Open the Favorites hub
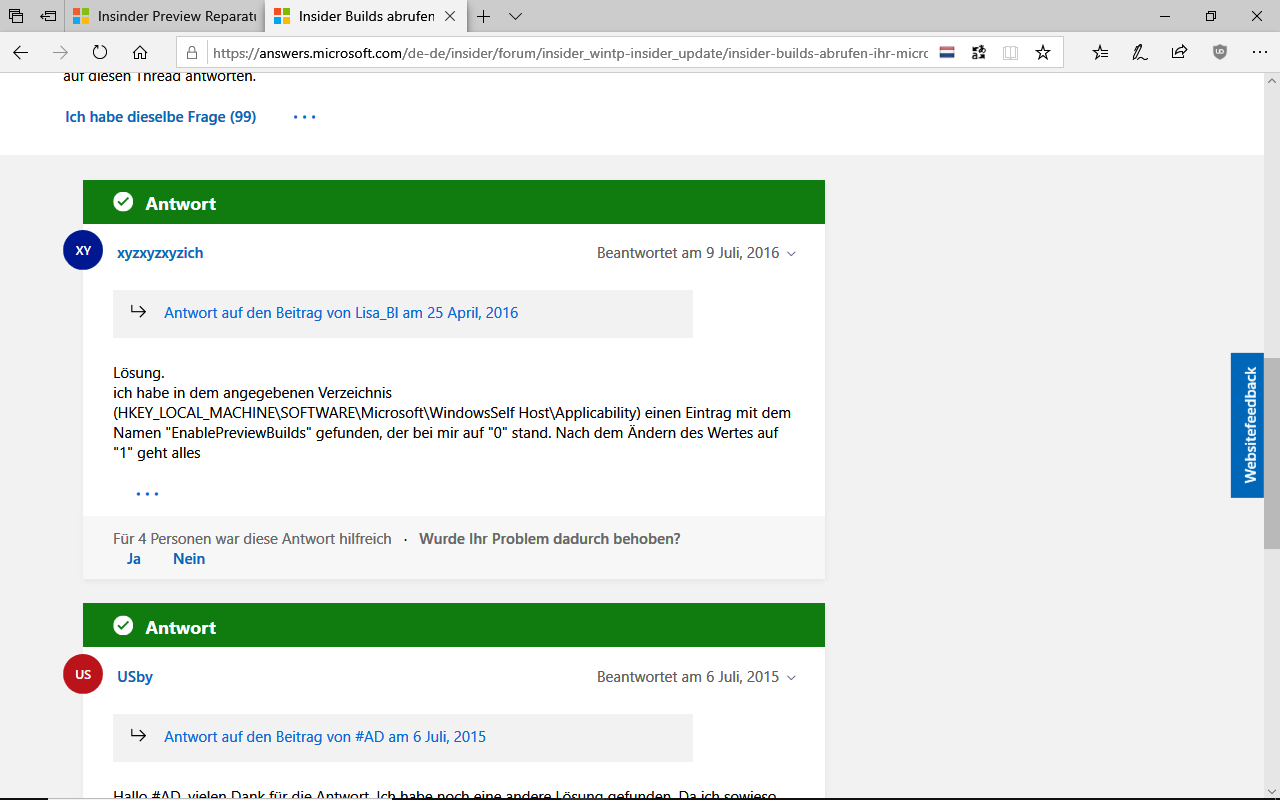 (1101, 52)
